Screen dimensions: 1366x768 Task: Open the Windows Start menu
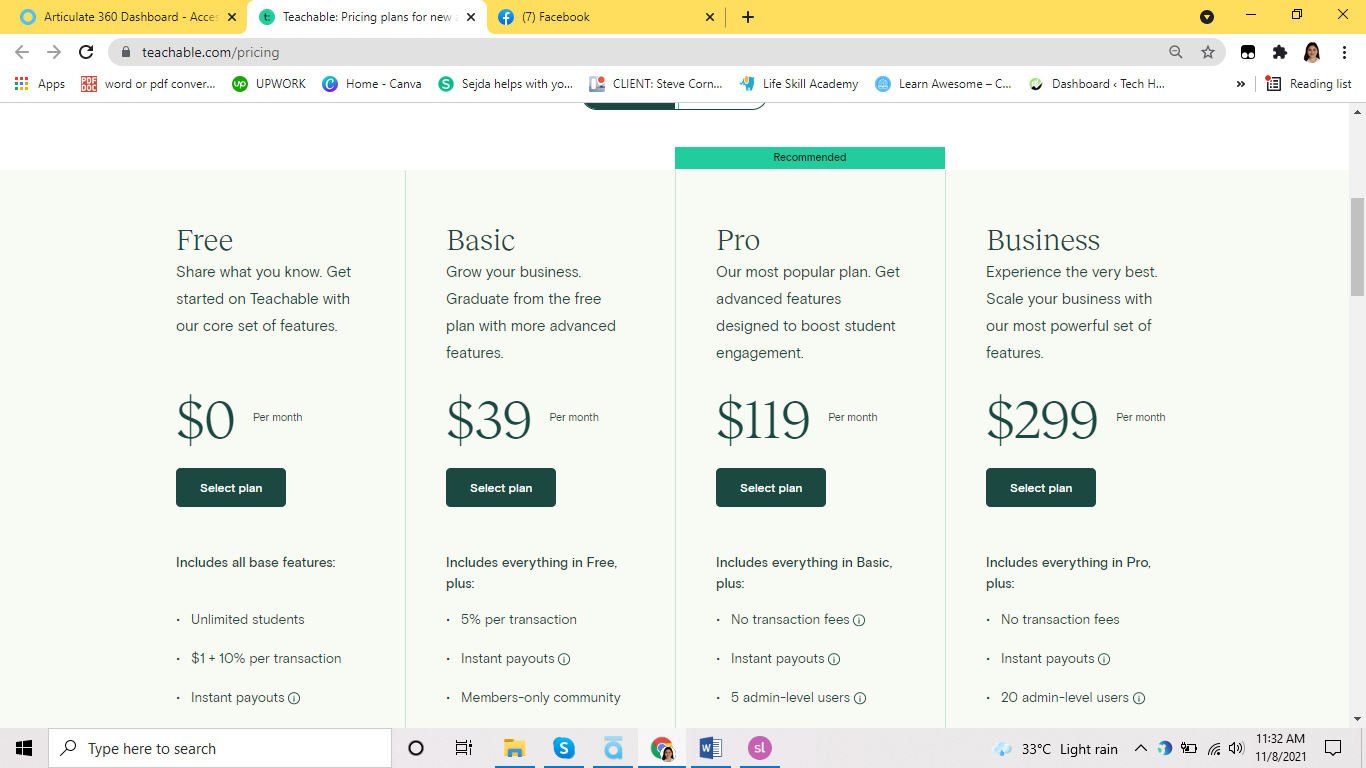click(x=24, y=748)
